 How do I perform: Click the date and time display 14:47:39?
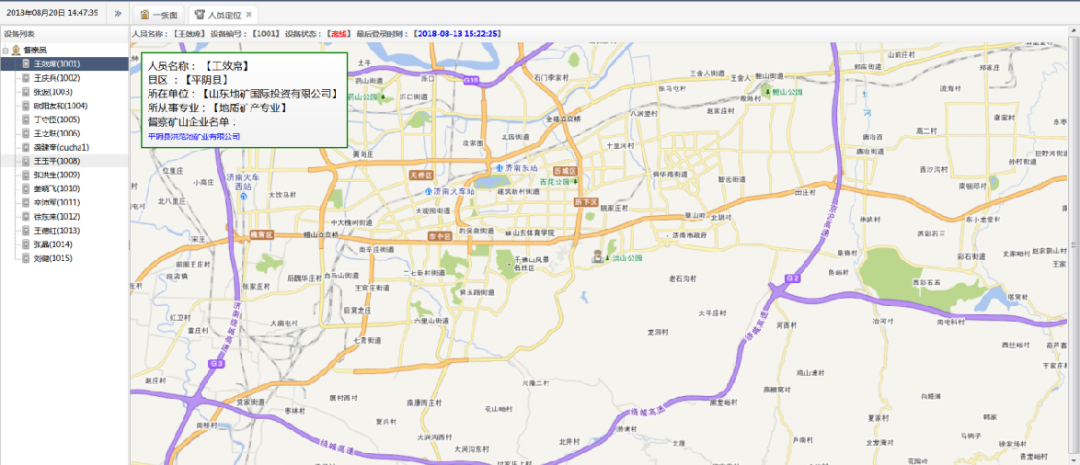[x=52, y=13]
